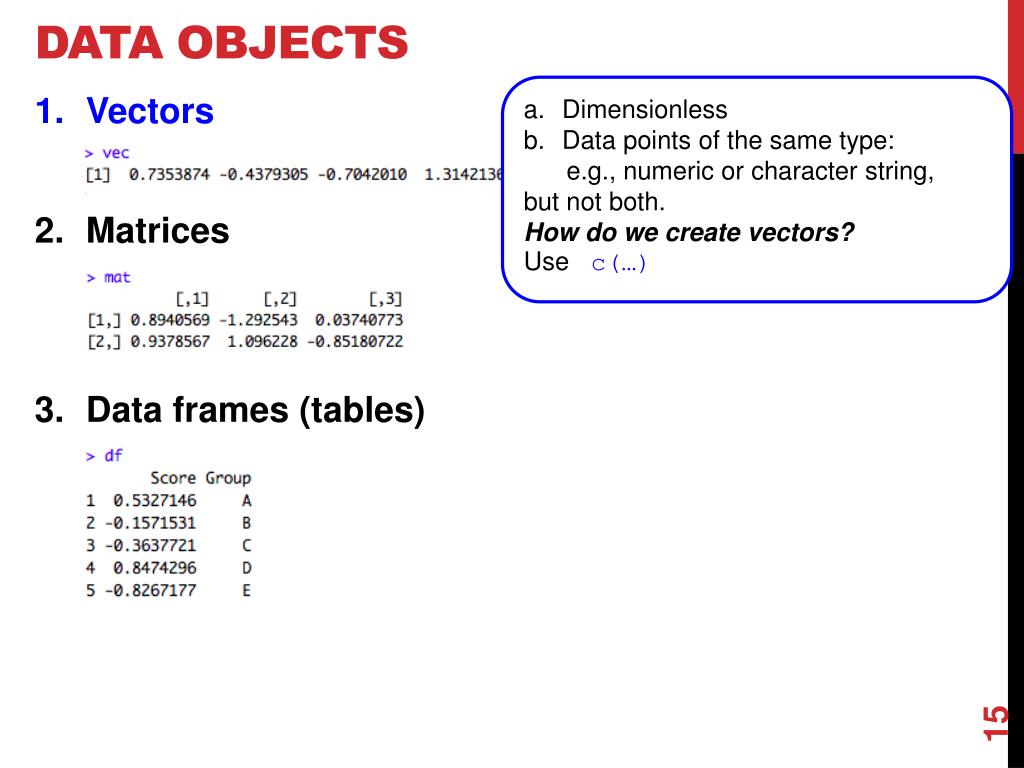The height and width of the screenshot is (768, 1024).
Task: Click the Data frames (tables) heading
Action: point(255,410)
